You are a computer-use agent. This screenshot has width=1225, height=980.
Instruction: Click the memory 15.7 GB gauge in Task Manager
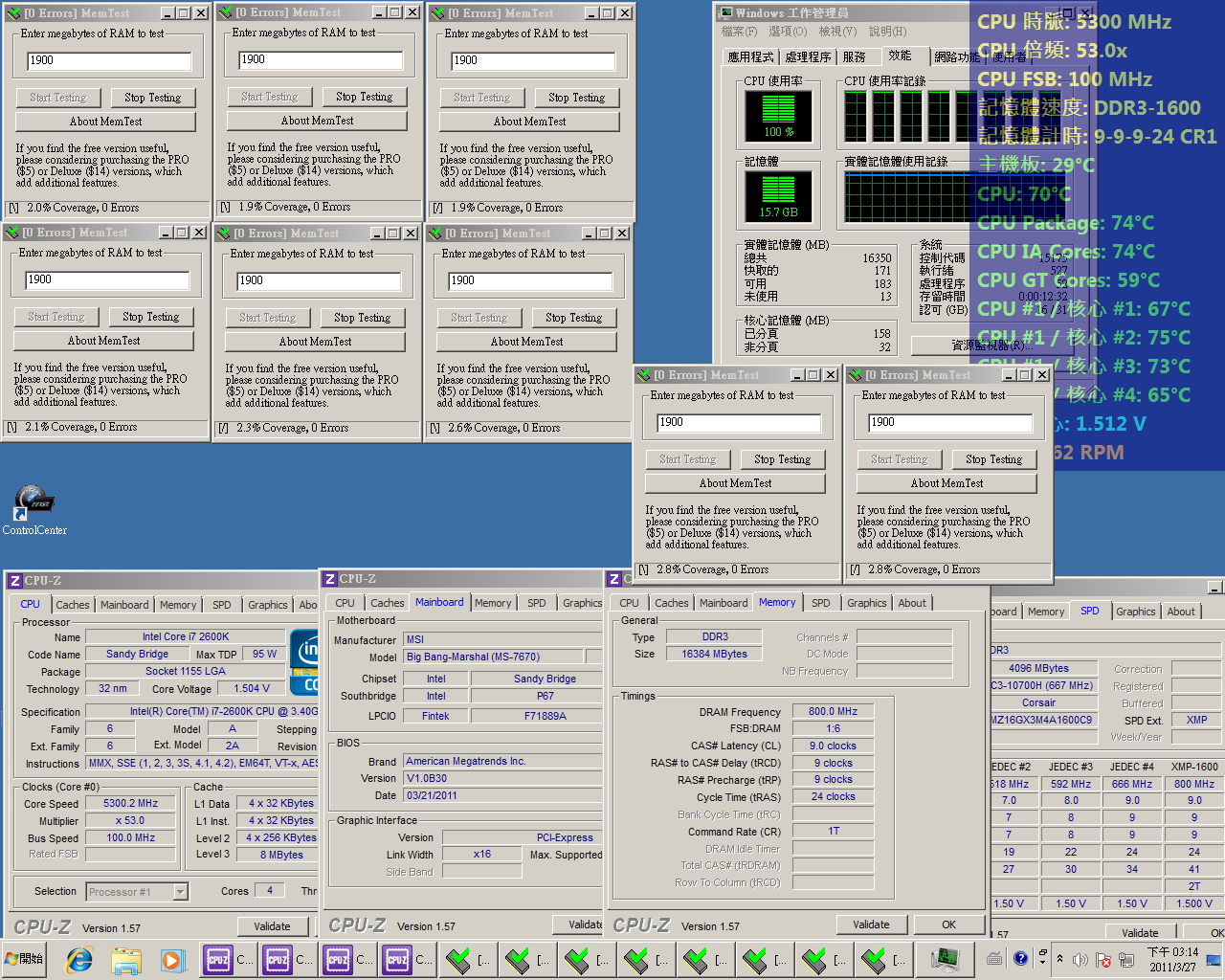tap(778, 195)
